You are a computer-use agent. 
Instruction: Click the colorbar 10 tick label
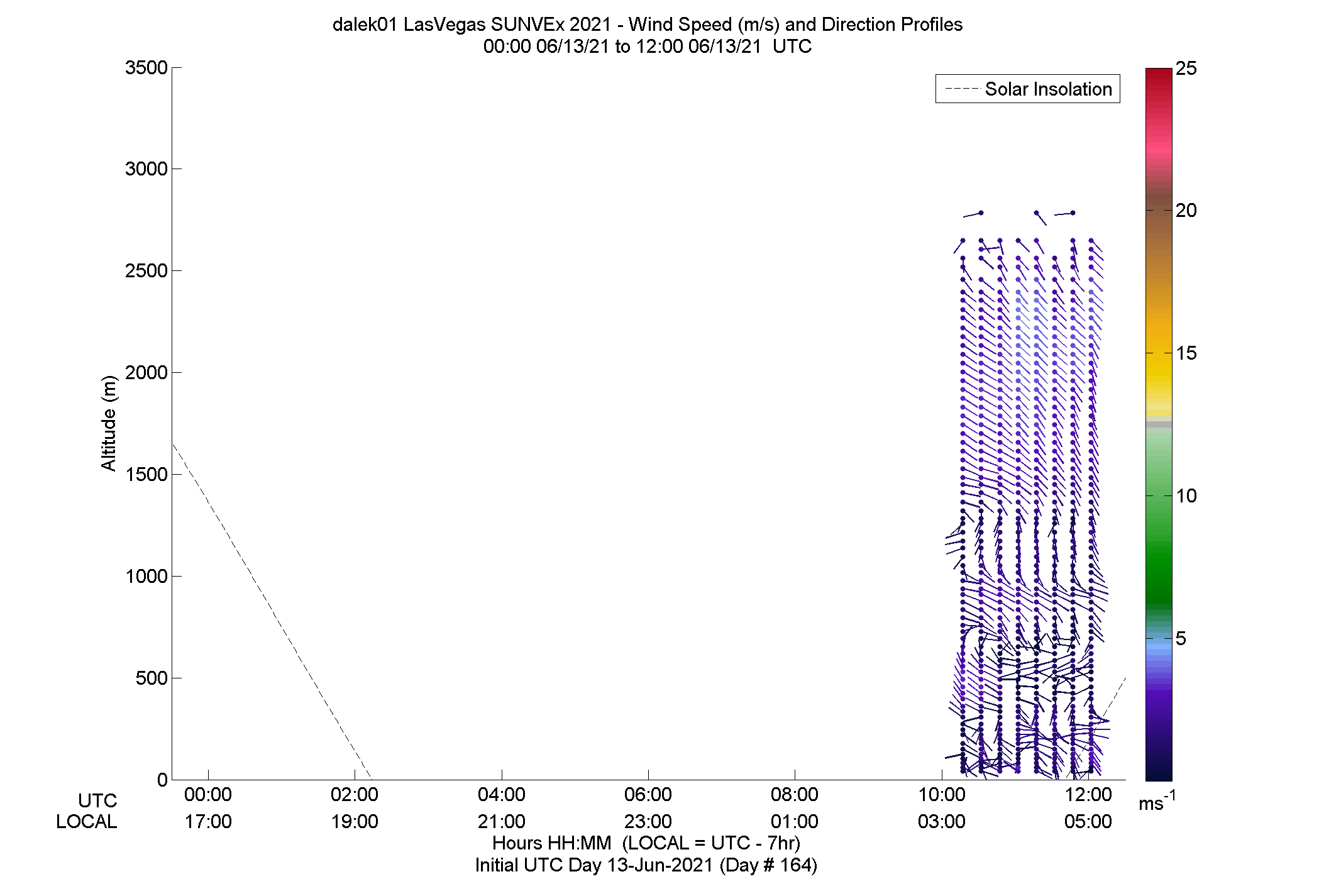click(x=1186, y=496)
